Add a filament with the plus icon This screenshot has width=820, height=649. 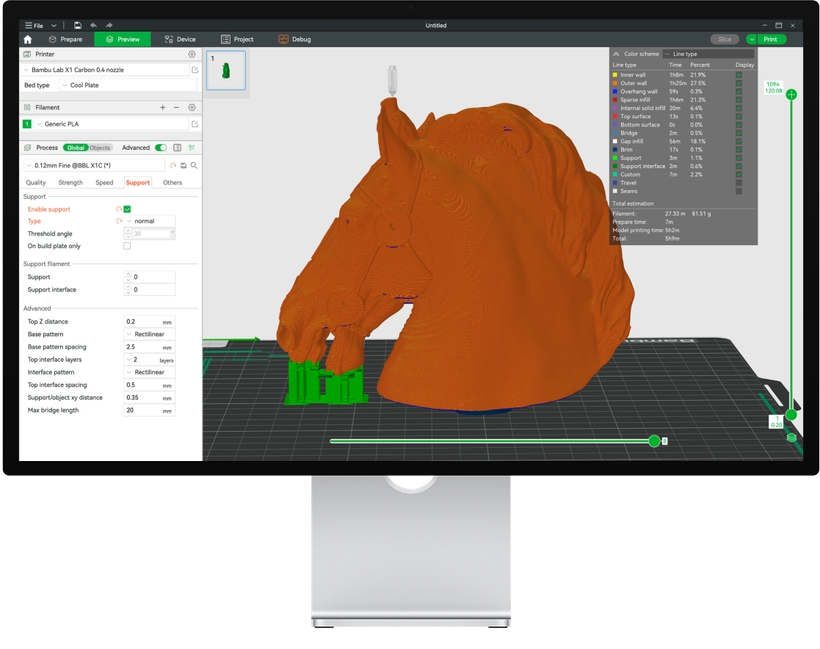pyautogui.click(x=163, y=107)
